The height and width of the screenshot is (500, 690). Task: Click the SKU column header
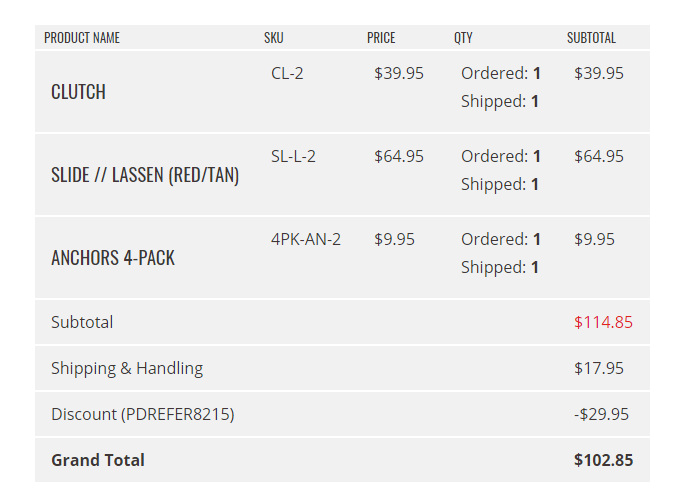click(x=273, y=38)
